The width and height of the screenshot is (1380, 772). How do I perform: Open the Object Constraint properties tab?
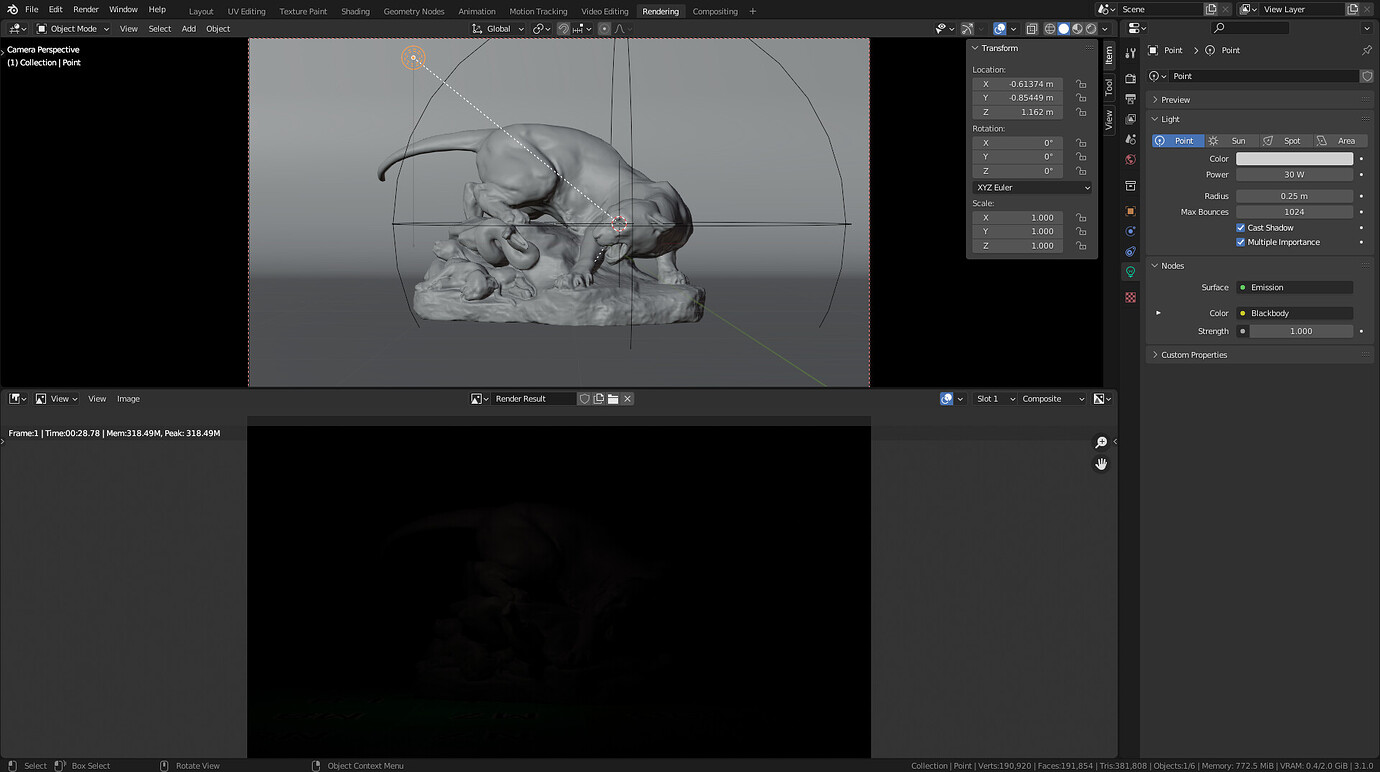coord(1130,251)
